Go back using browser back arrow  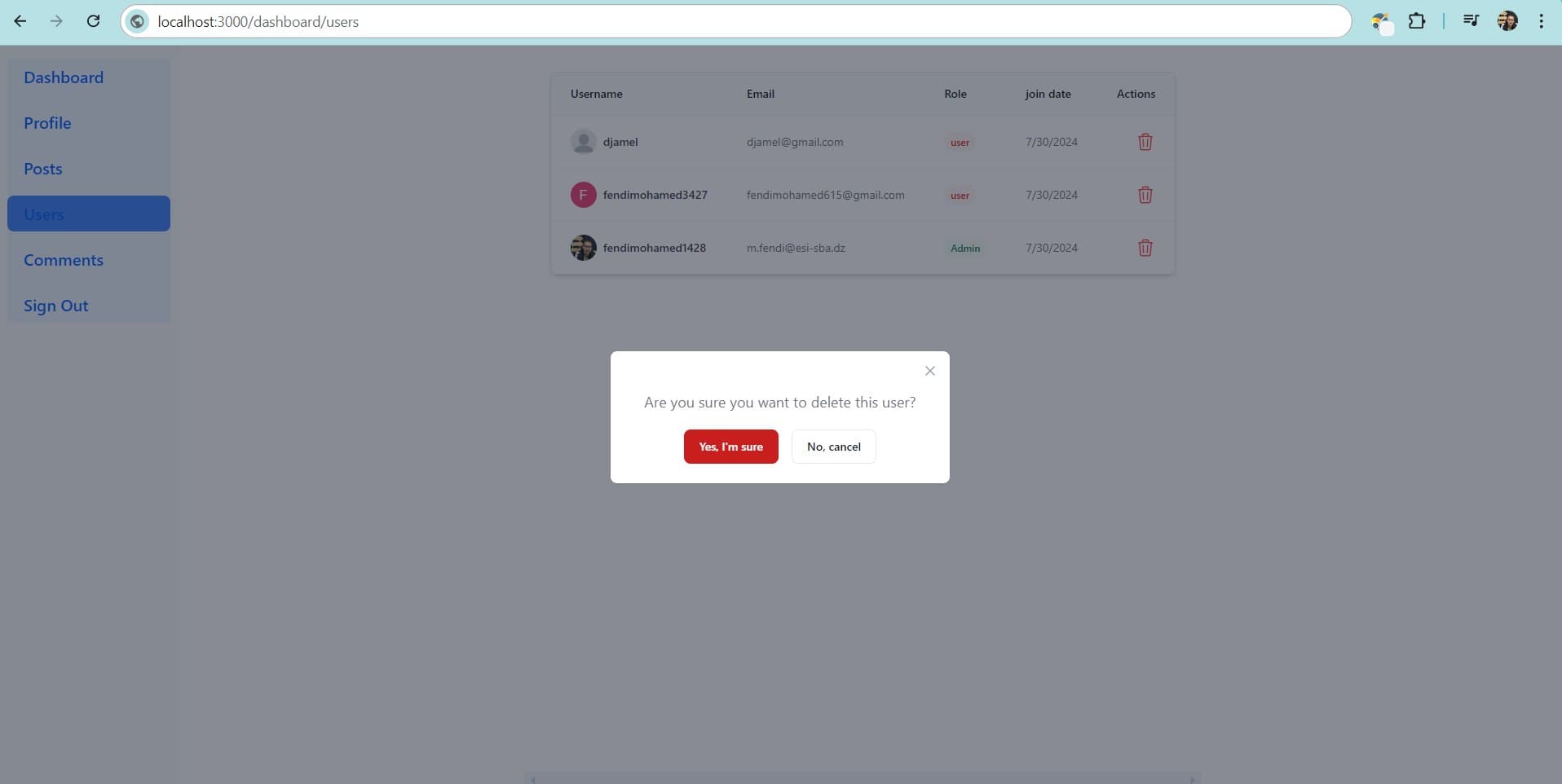tap(20, 21)
